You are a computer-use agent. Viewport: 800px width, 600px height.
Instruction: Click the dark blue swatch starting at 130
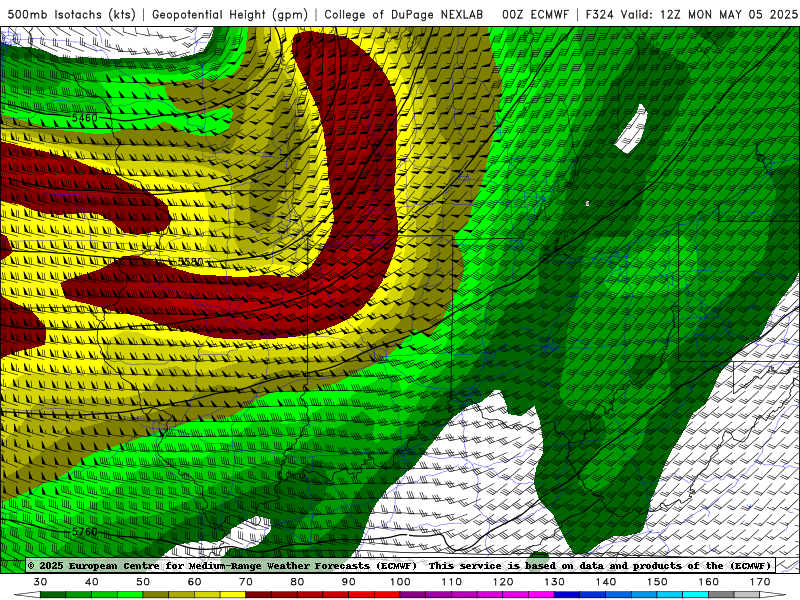pos(567,595)
